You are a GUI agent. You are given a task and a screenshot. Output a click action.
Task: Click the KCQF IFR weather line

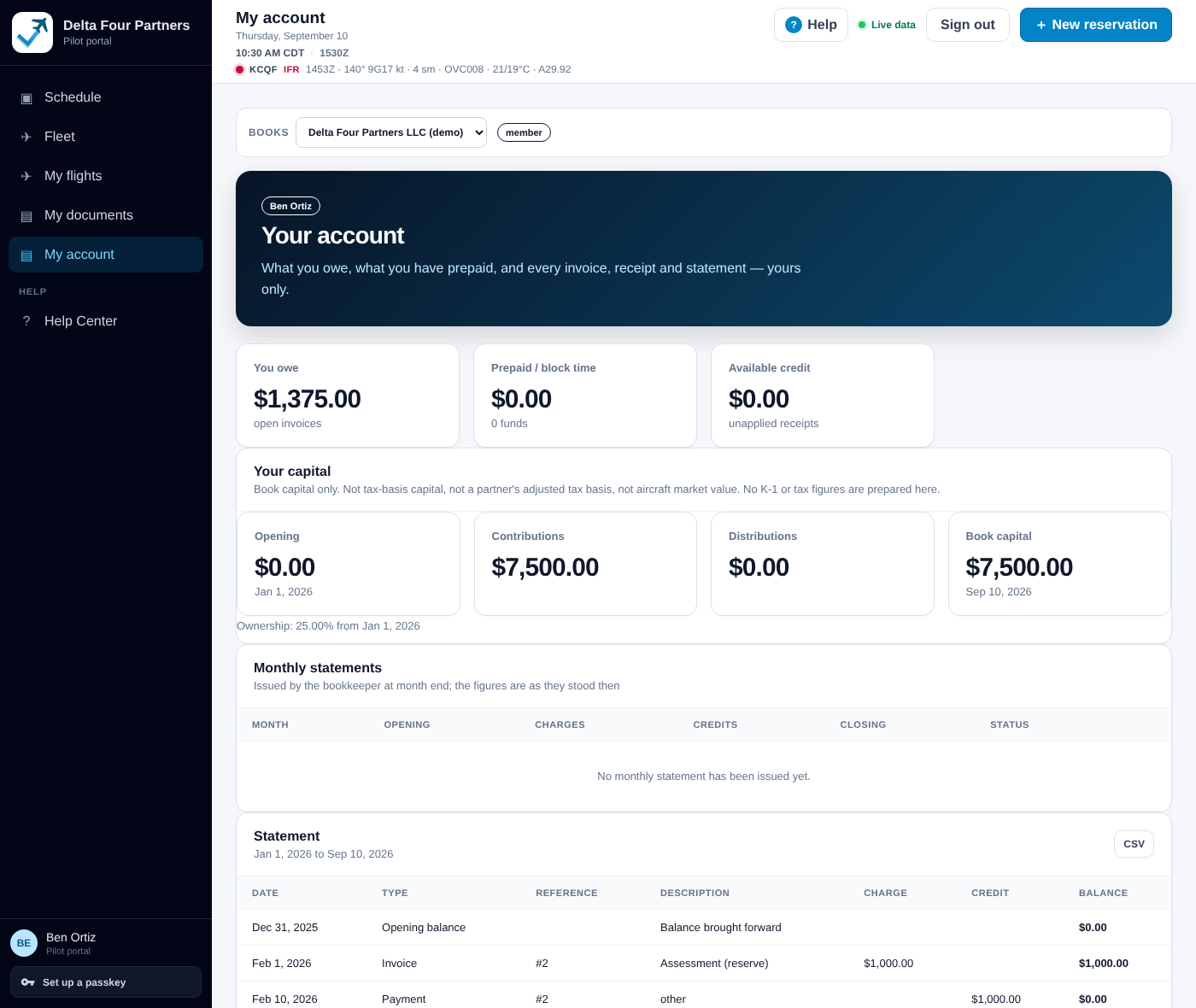point(403,69)
